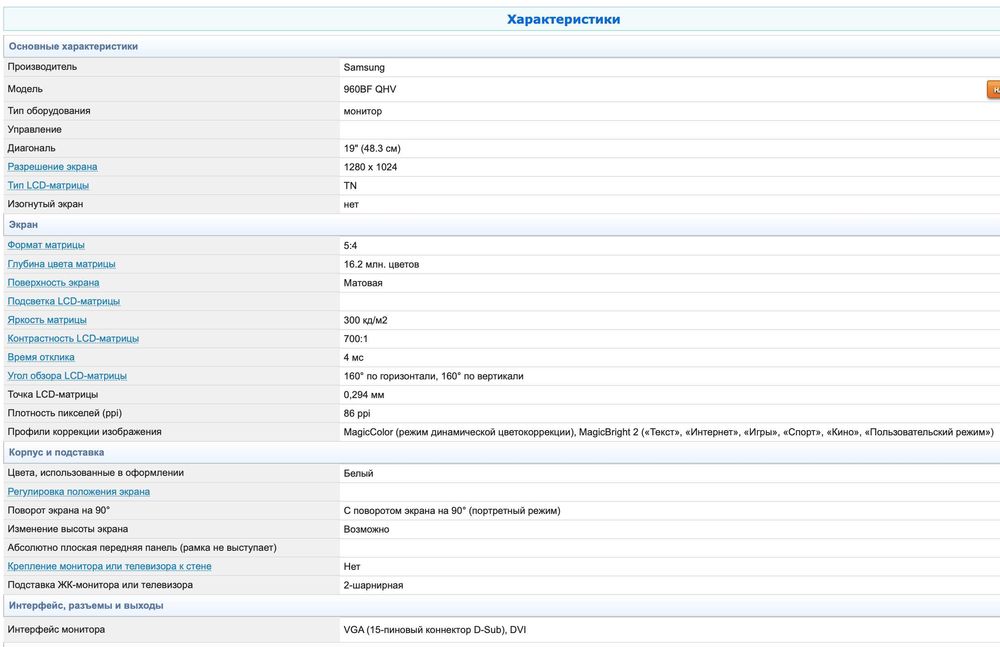This screenshot has width=1000, height=647.
Task: Click the Интерфейс, разъемы и выходы header
Action: pyautogui.click(x=86, y=605)
